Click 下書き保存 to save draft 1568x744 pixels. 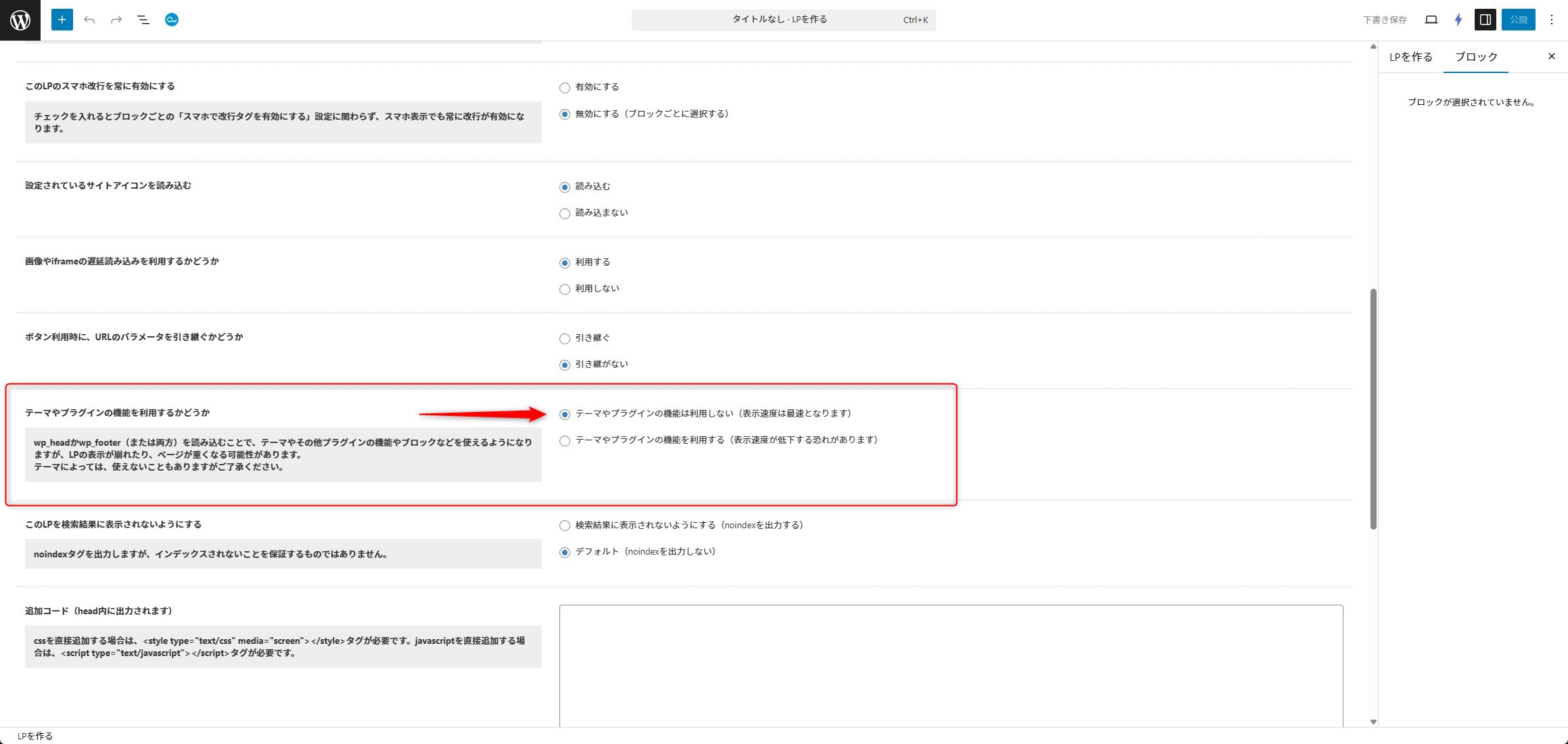click(x=1385, y=20)
